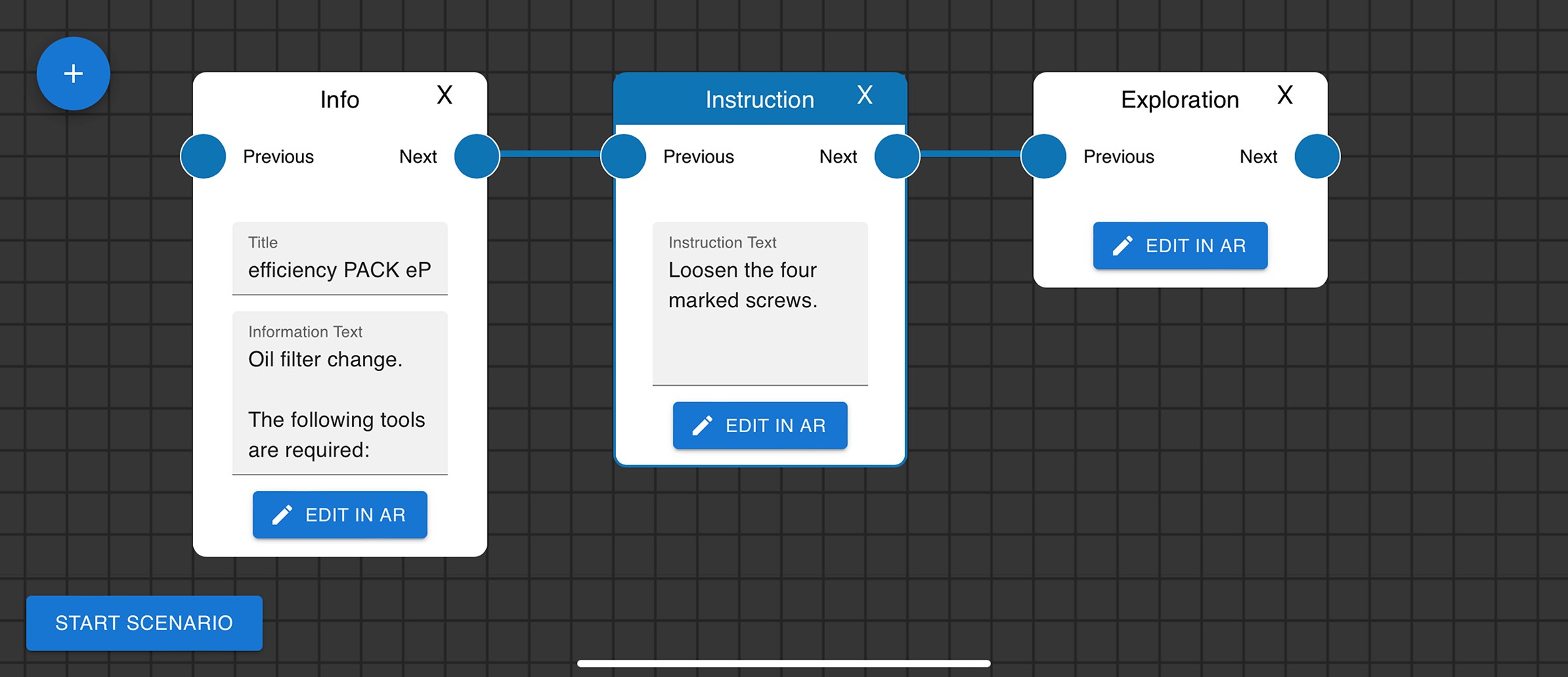Select Instruction node's Previous connector circle

tap(623, 157)
